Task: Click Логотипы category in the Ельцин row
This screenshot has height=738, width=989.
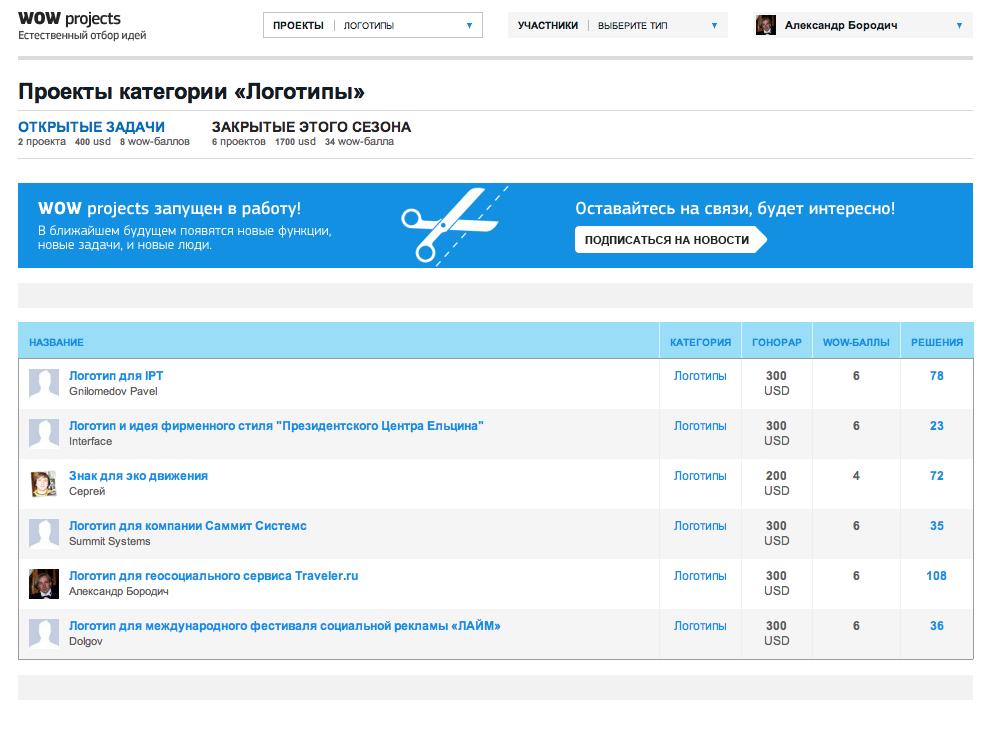Action: point(700,426)
